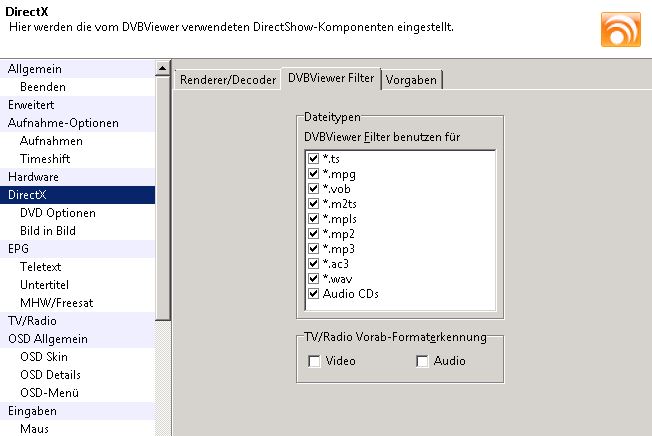Toggle the *.m2ts file type checkbox
Image resolution: width=652 pixels, height=436 pixels.
314,204
